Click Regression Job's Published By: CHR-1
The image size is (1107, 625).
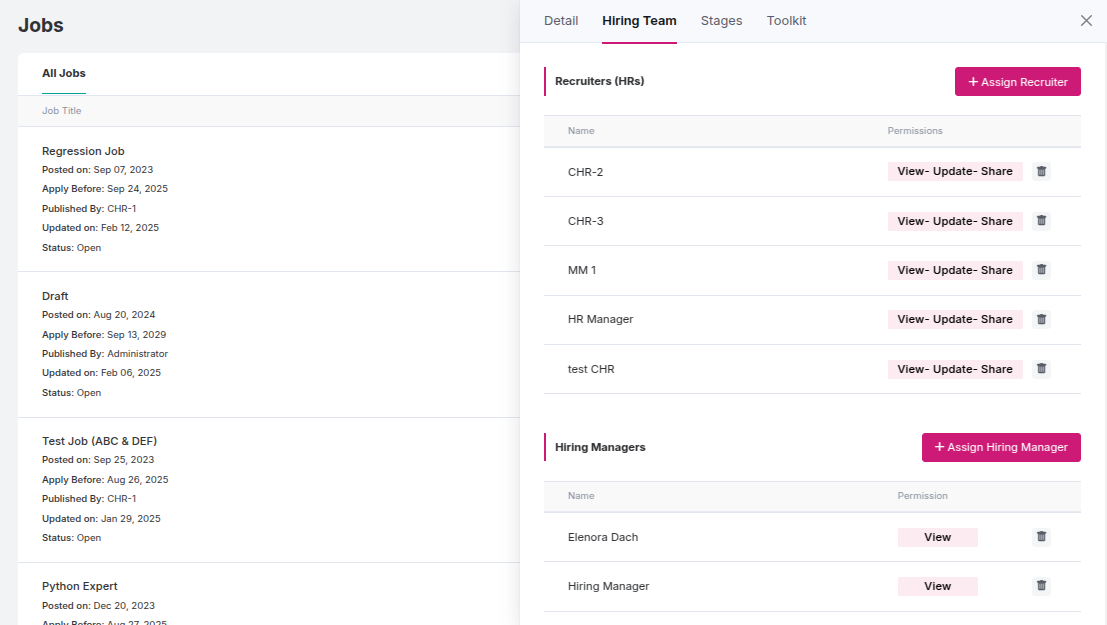[x=89, y=208]
